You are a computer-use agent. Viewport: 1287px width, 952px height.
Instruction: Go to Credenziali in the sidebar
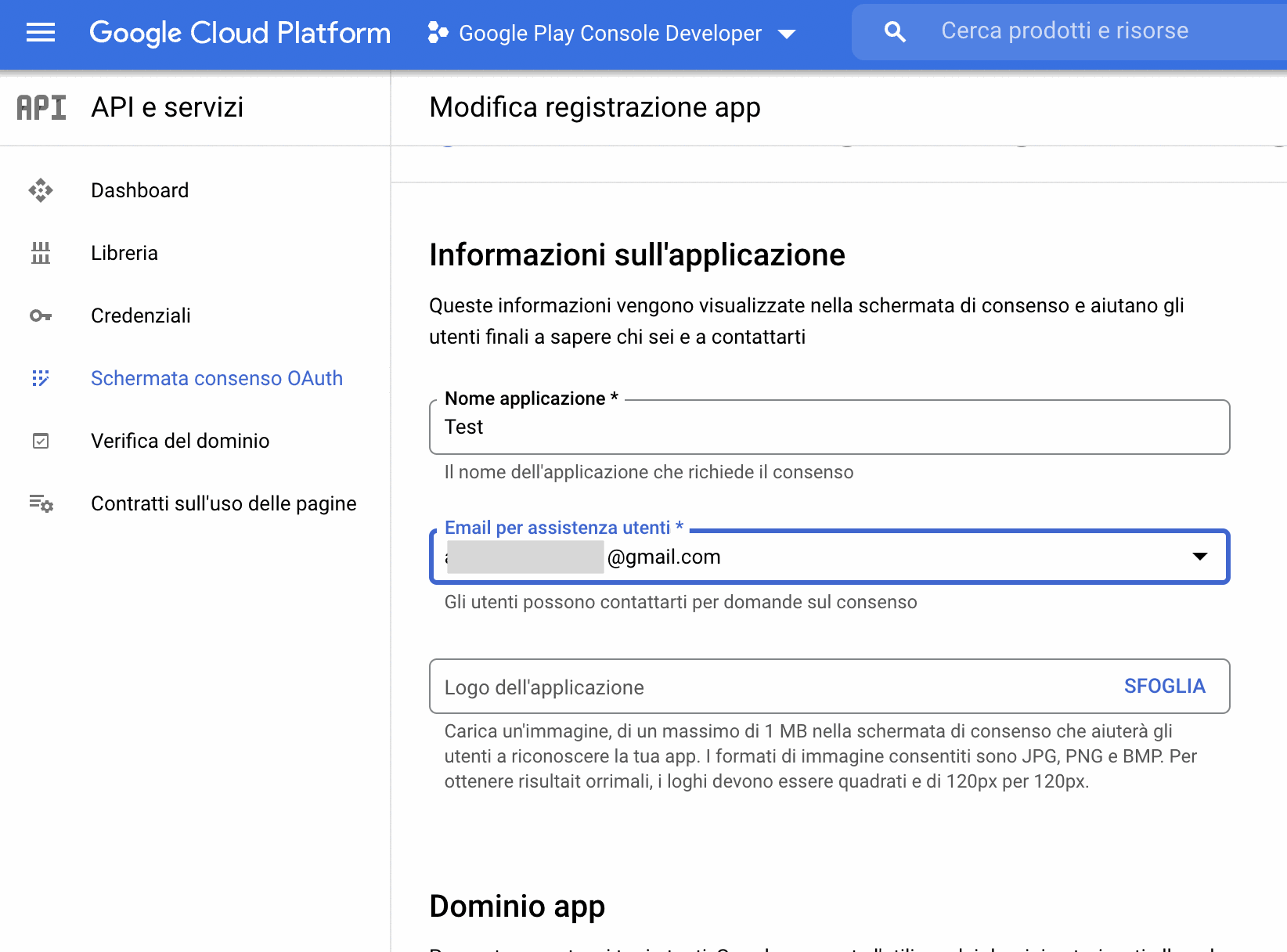point(141,316)
